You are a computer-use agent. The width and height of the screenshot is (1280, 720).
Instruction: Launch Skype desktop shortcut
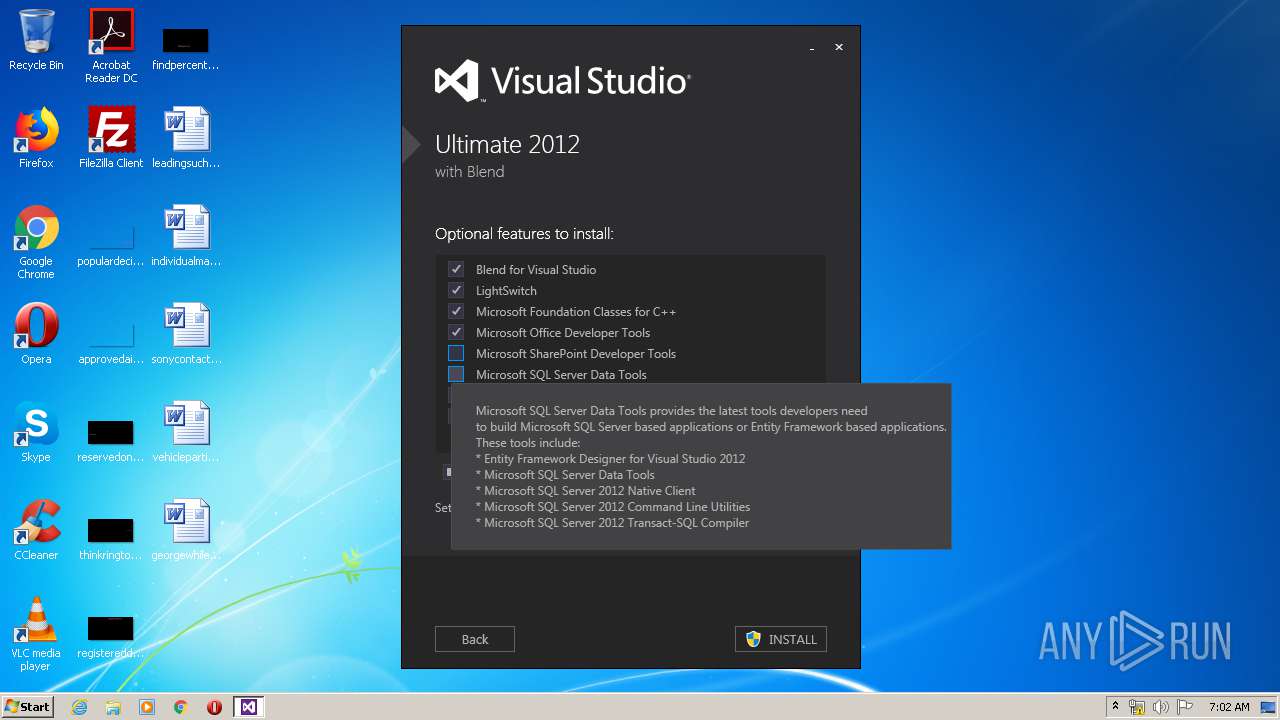(x=36, y=433)
